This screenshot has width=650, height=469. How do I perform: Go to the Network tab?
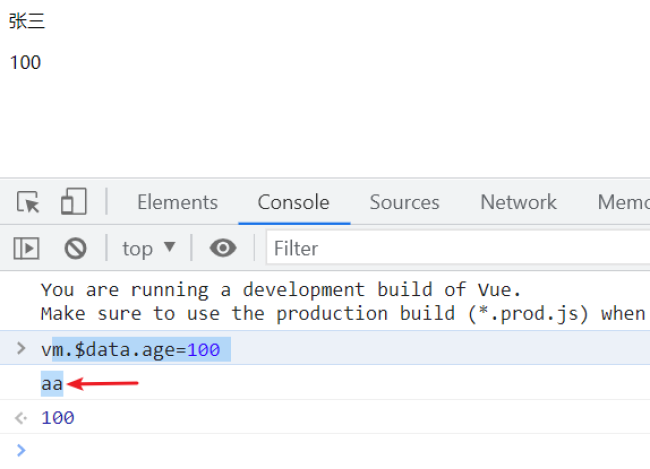(518, 202)
